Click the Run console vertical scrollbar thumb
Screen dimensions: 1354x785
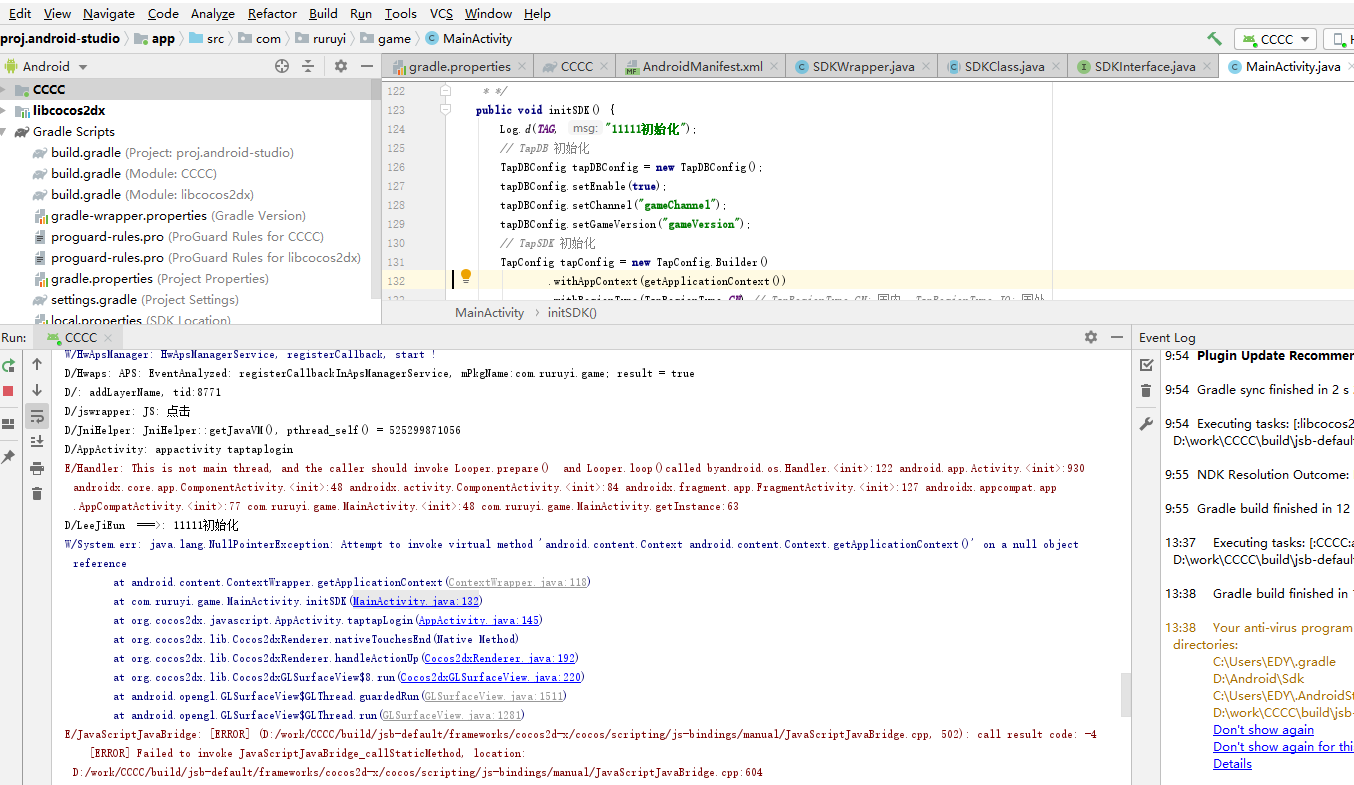(1127, 695)
